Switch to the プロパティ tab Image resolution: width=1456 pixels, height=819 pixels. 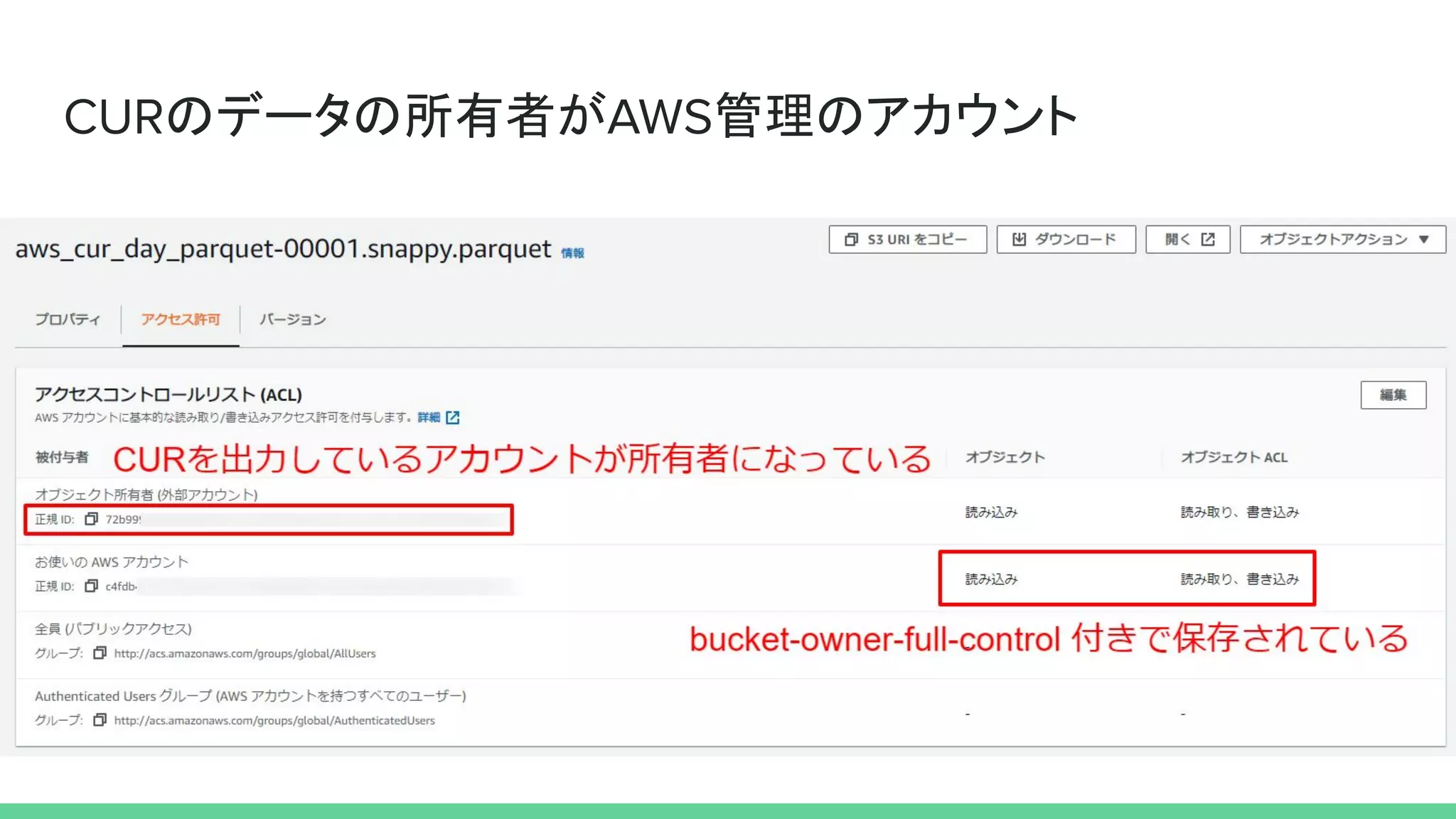point(68,319)
